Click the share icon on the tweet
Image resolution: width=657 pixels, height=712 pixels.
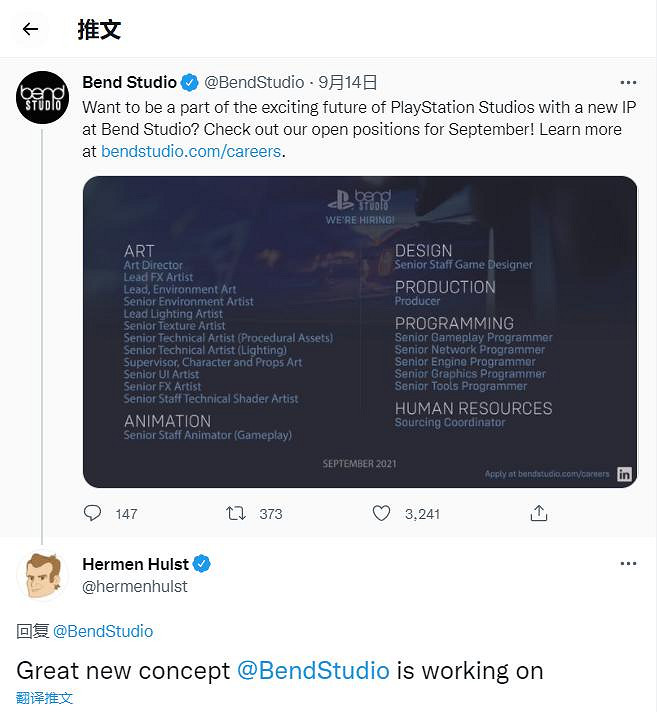tap(539, 513)
